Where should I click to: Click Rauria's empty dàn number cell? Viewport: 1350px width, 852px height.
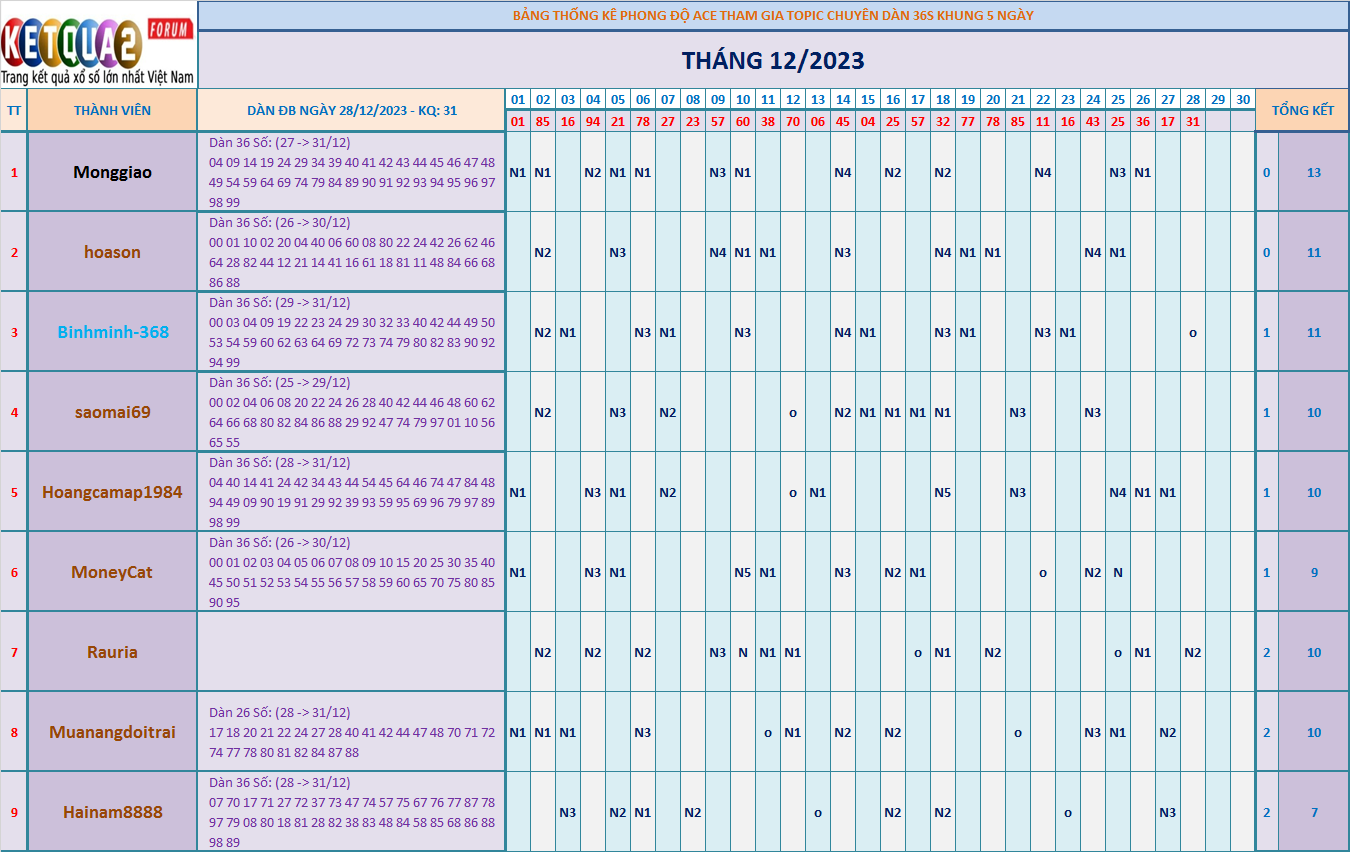[352, 652]
